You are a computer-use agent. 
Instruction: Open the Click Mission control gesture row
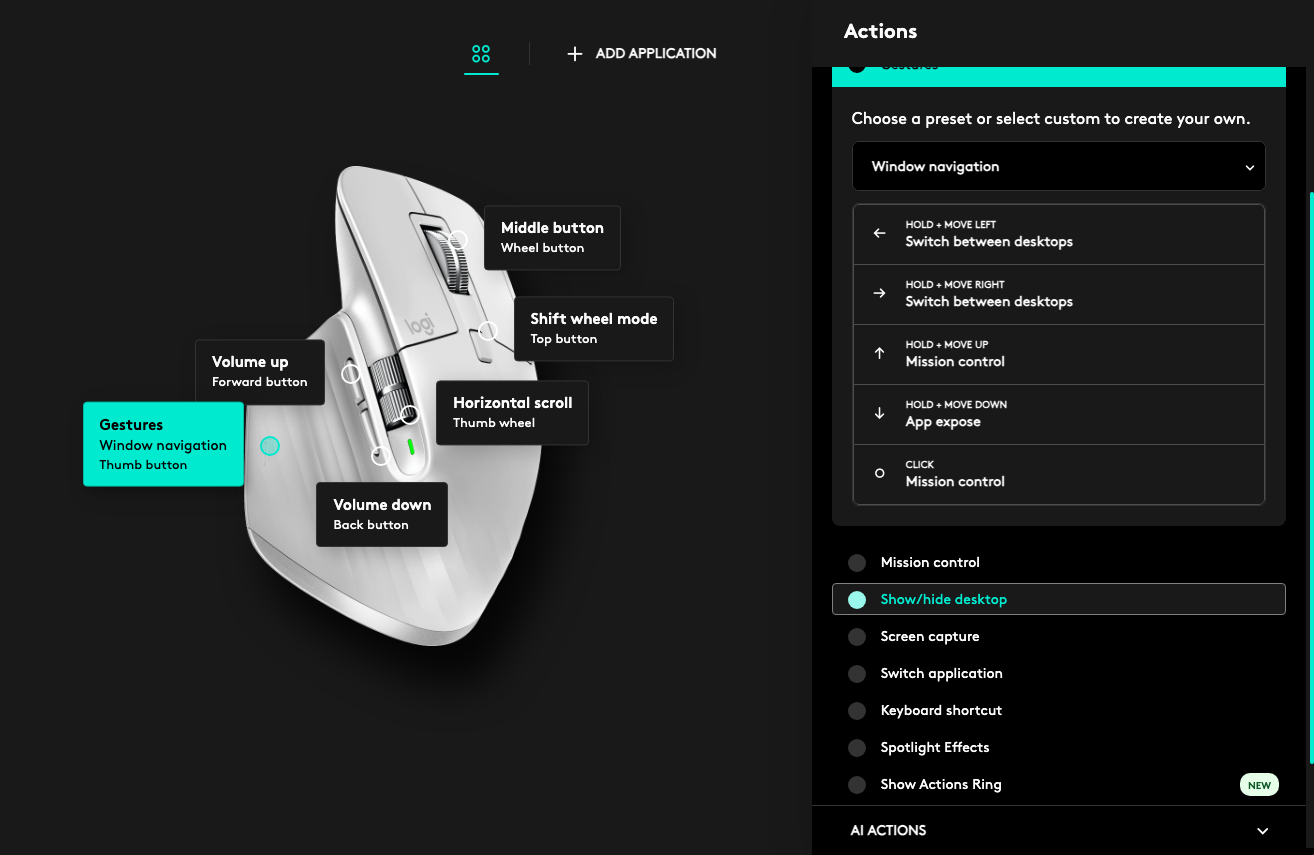1059,475
